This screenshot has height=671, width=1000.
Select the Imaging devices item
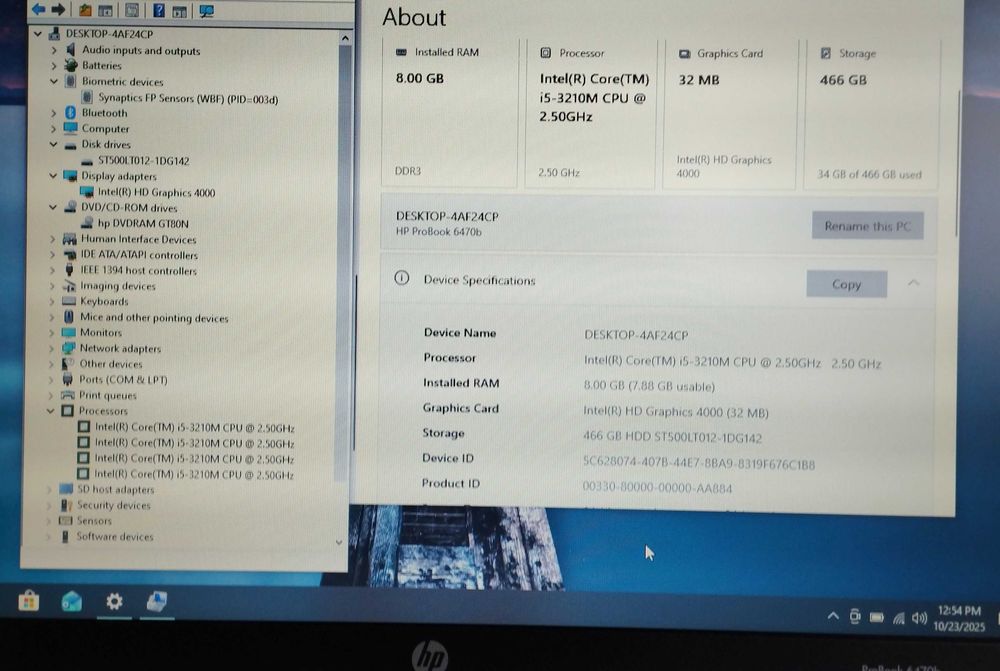118,286
